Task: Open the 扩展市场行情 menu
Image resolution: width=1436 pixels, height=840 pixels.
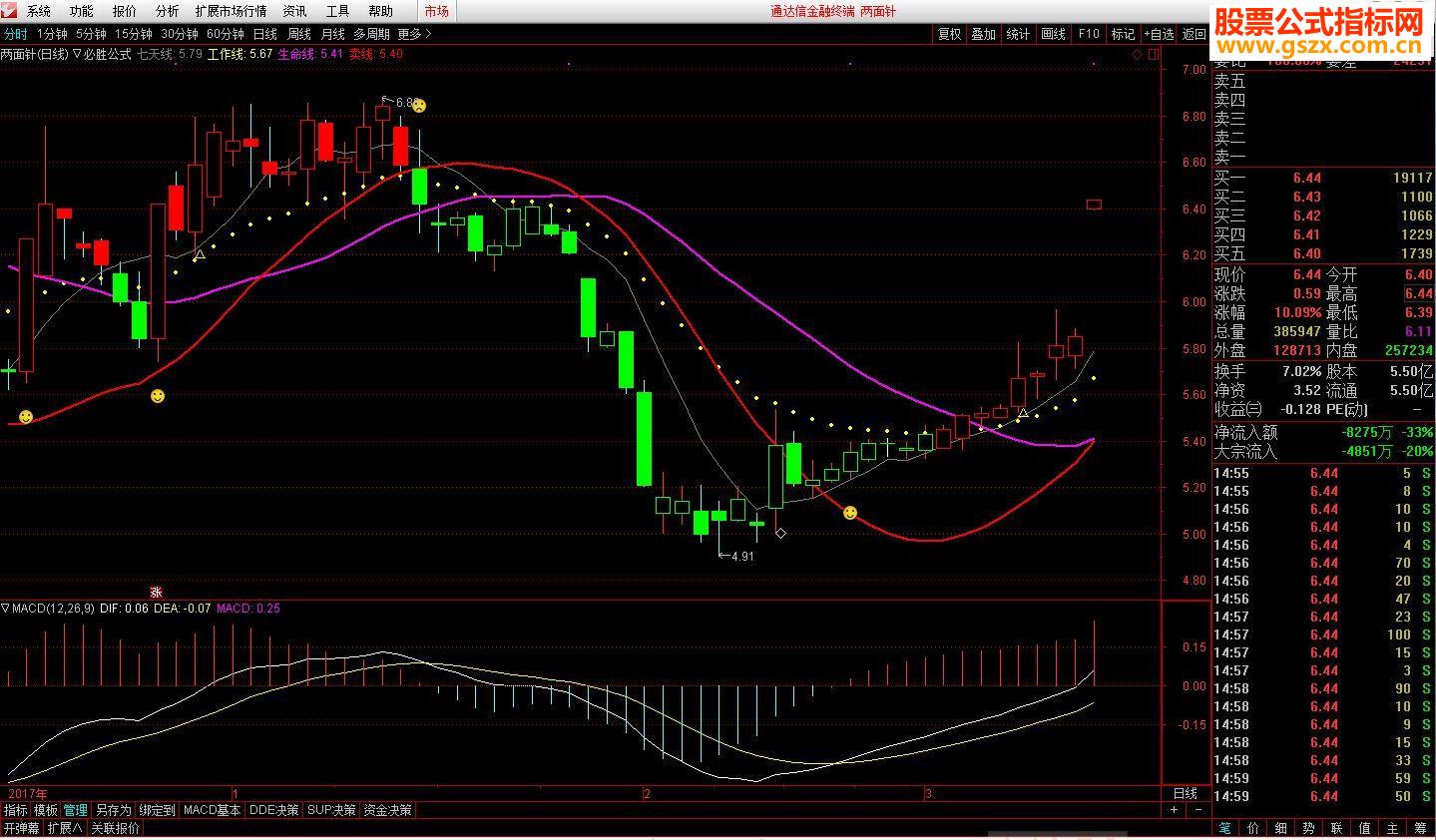Action: pyautogui.click(x=232, y=11)
